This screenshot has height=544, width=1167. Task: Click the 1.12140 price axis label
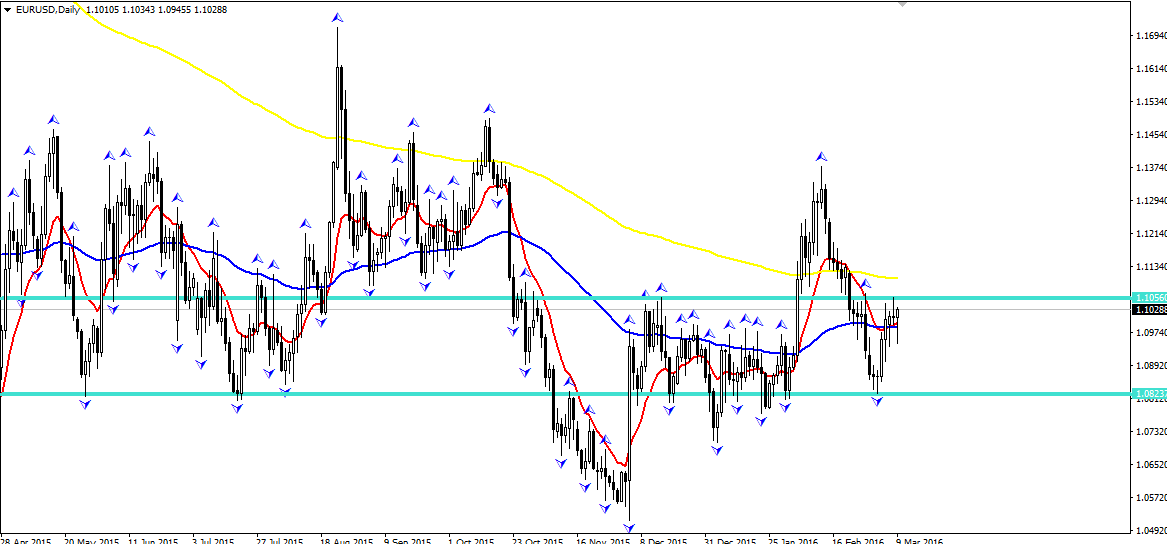[1151, 234]
